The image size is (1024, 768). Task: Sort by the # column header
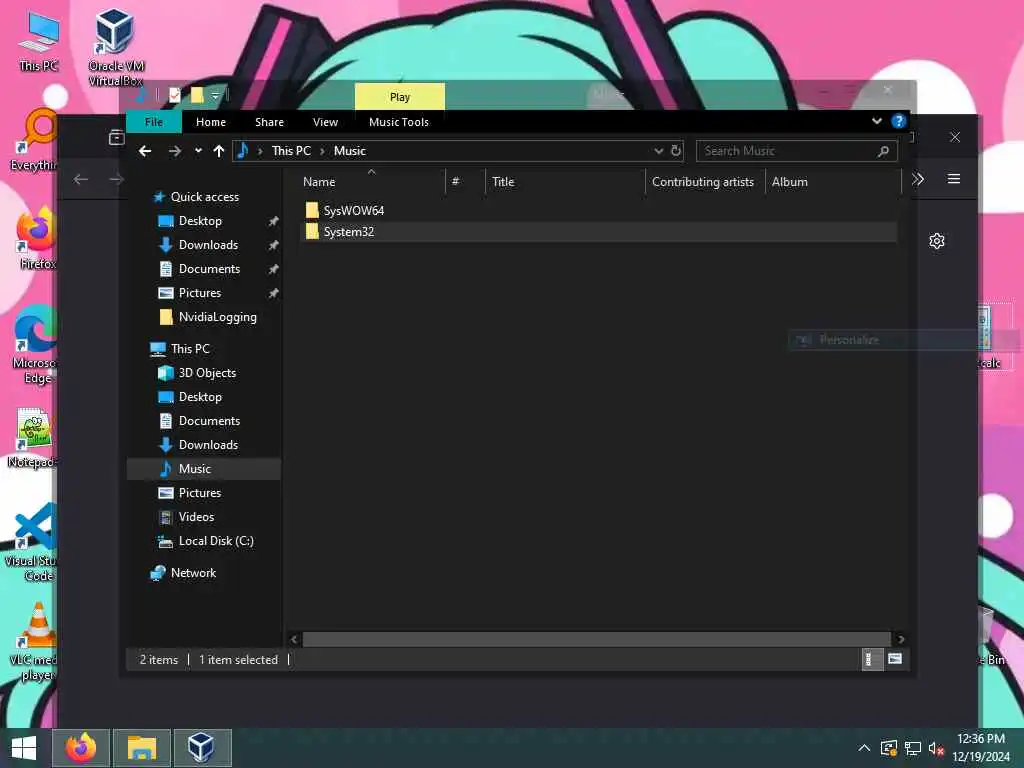click(x=465, y=182)
